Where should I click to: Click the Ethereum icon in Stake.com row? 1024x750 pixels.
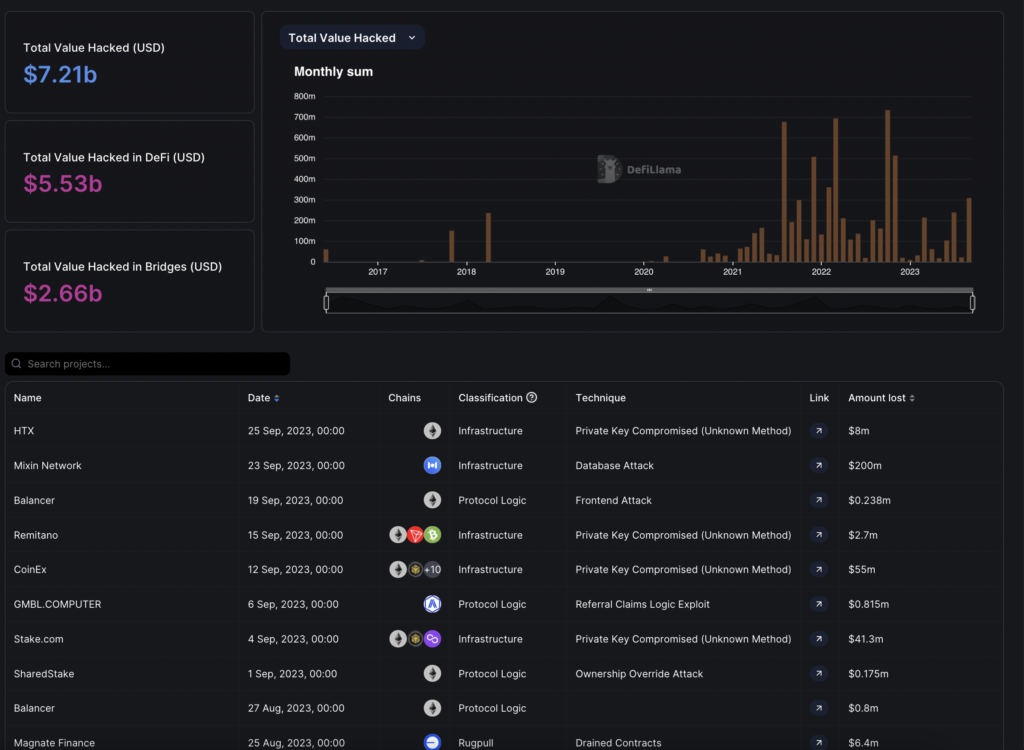[x=398, y=638]
